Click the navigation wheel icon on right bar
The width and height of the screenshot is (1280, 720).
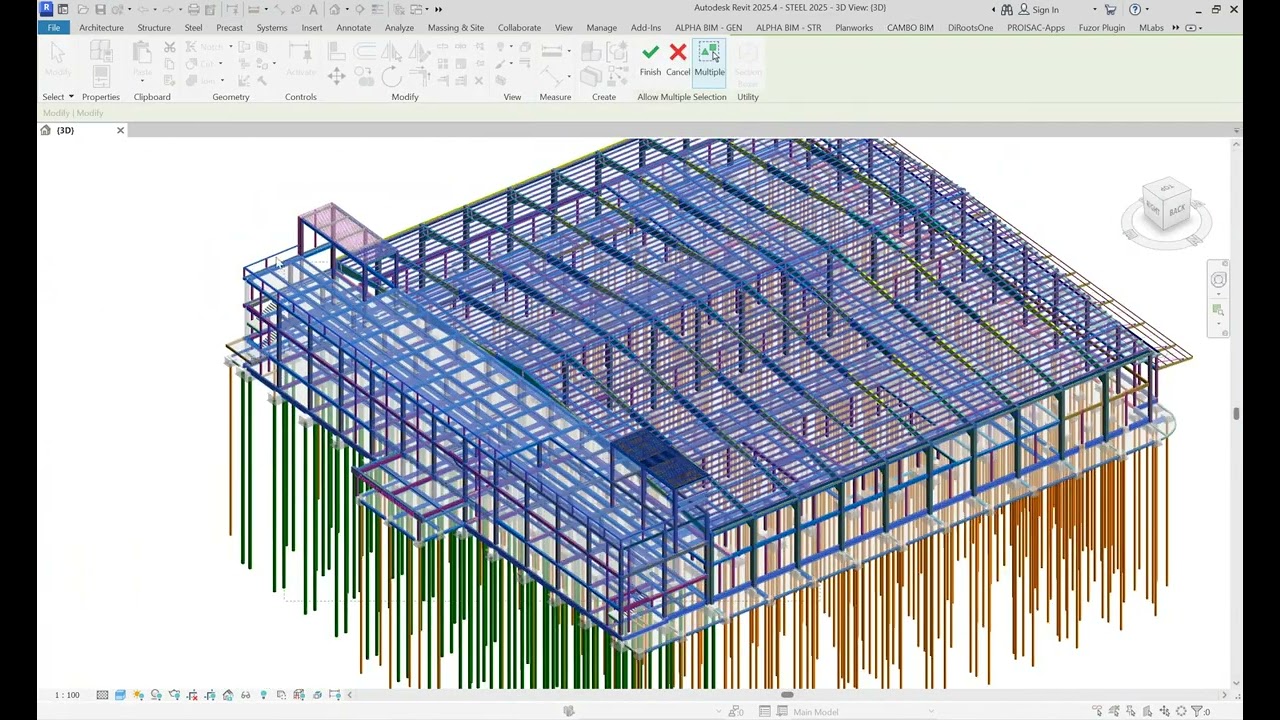point(1218,279)
